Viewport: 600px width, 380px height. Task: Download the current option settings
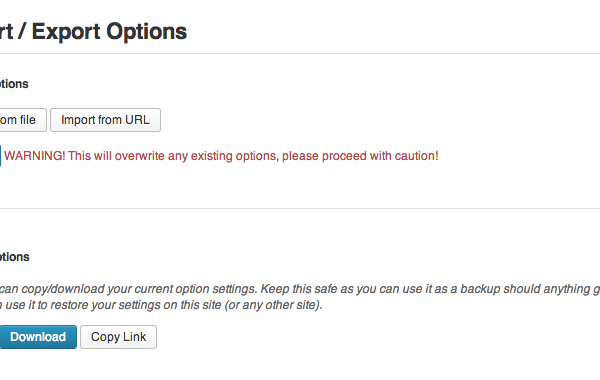coord(38,337)
